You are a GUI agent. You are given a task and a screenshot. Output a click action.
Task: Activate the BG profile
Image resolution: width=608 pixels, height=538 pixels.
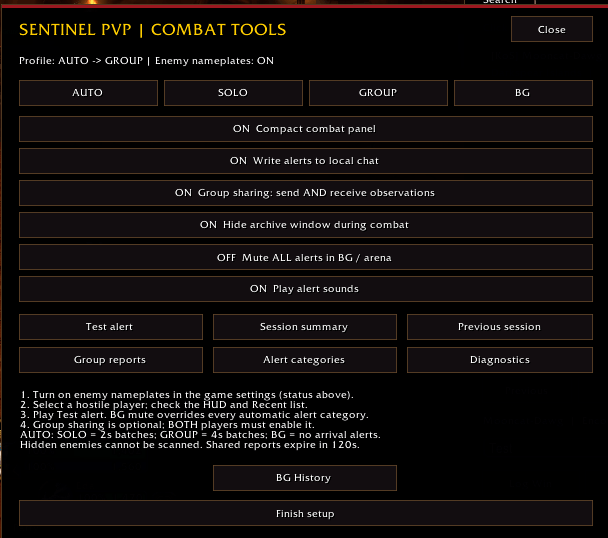(x=523, y=93)
